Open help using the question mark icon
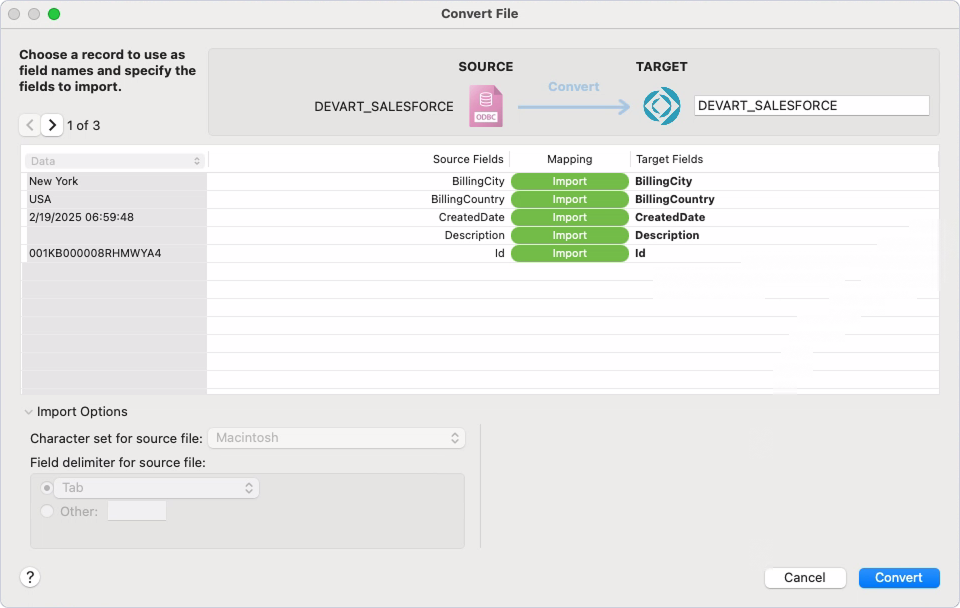 coord(30,577)
